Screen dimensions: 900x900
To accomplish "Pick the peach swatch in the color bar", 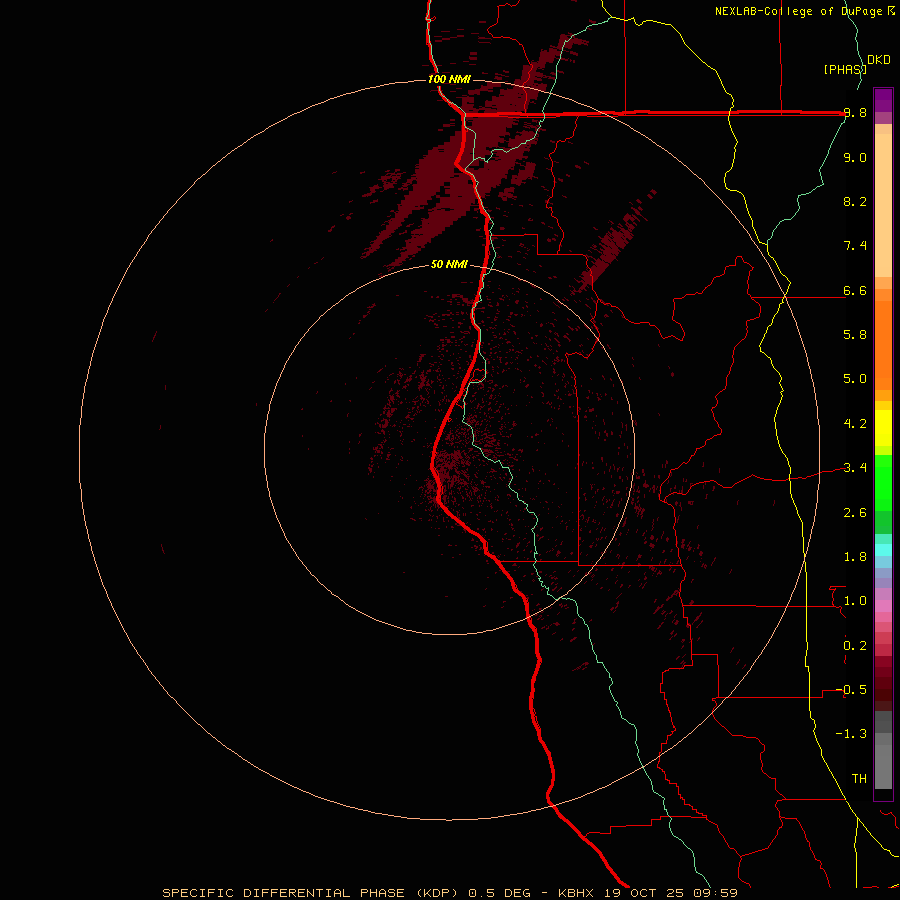I will 883,205.
